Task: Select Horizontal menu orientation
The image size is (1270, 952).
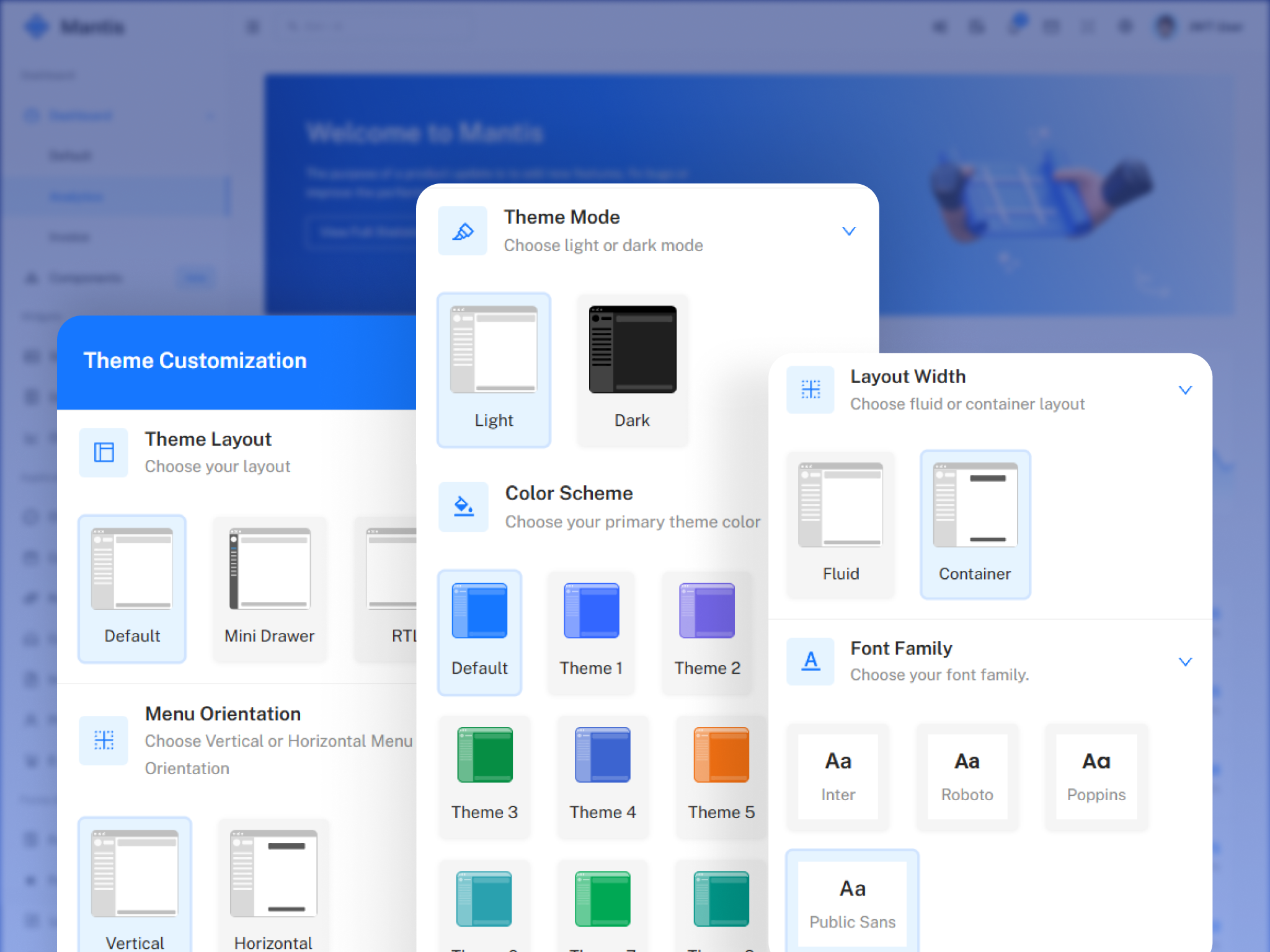Action: pos(273,874)
